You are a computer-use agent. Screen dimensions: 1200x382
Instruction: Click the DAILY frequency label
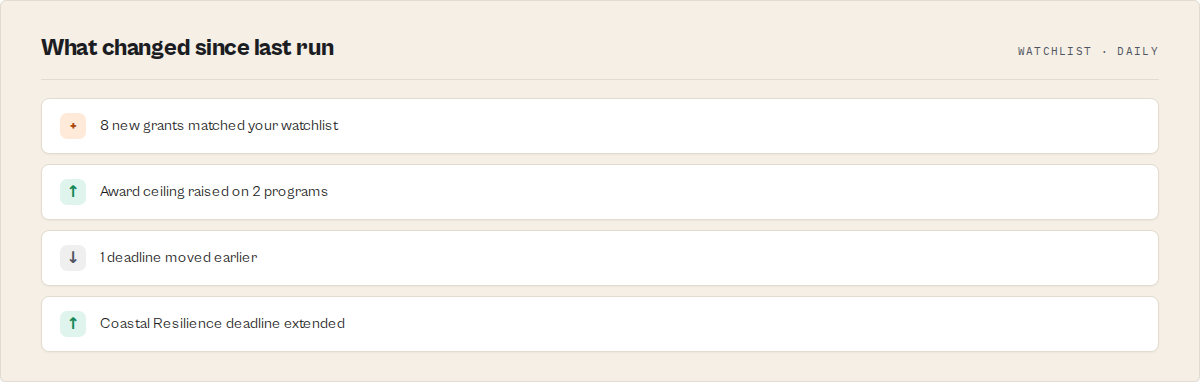click(1138, 51)
